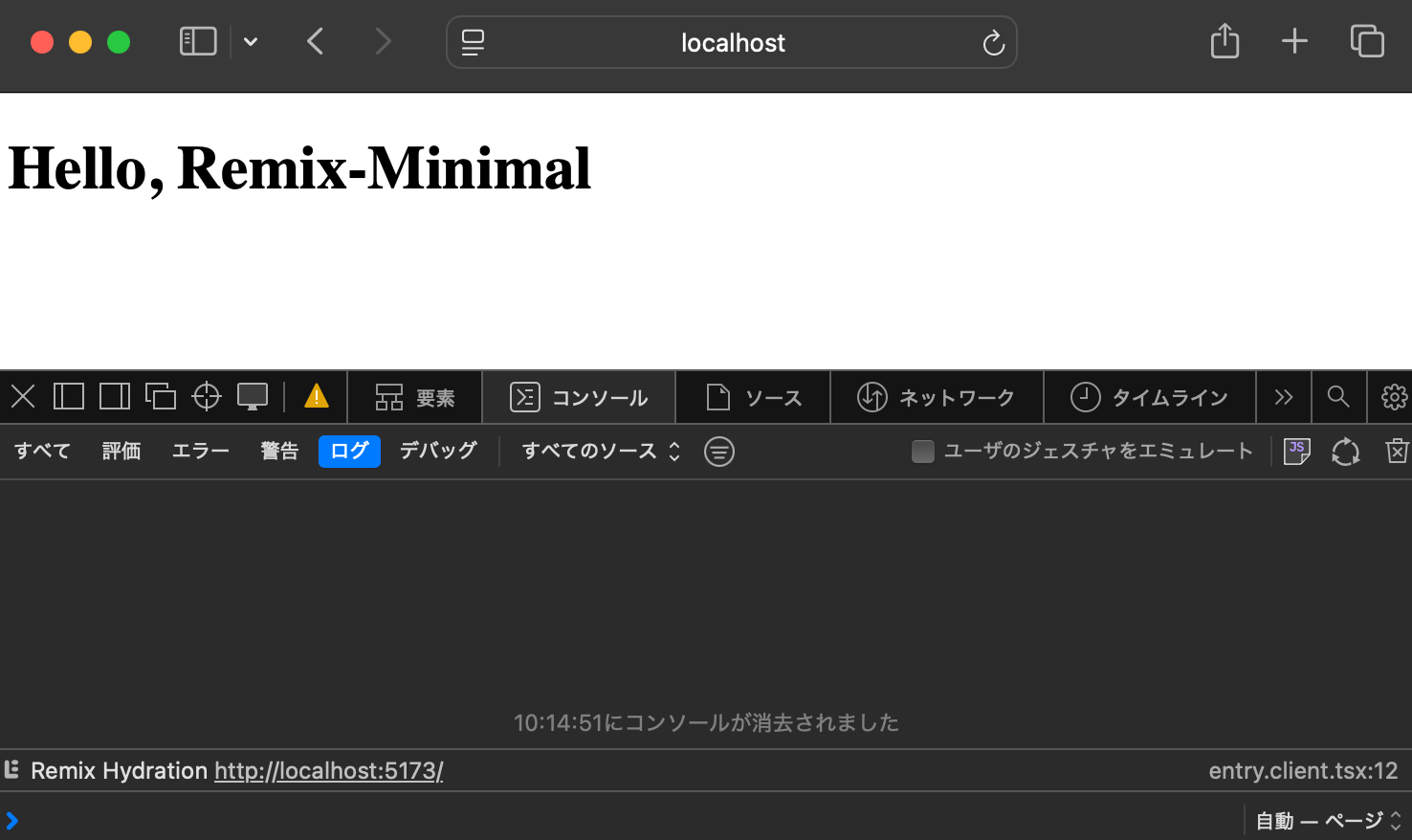The image size is (1412, 840).
Task: Switch to the タイムライン tab
Action: tap(1149, 397)
